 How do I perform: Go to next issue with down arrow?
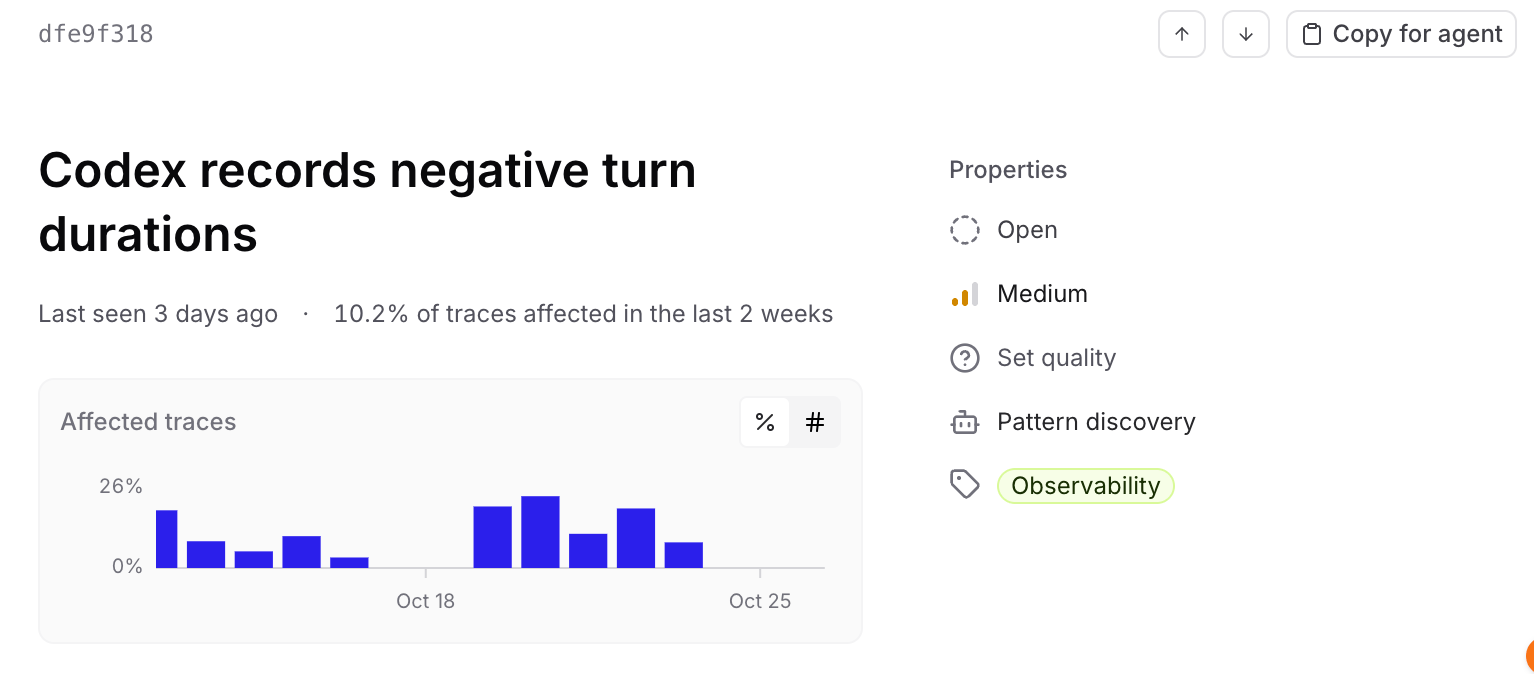[x=1246, y=34]
